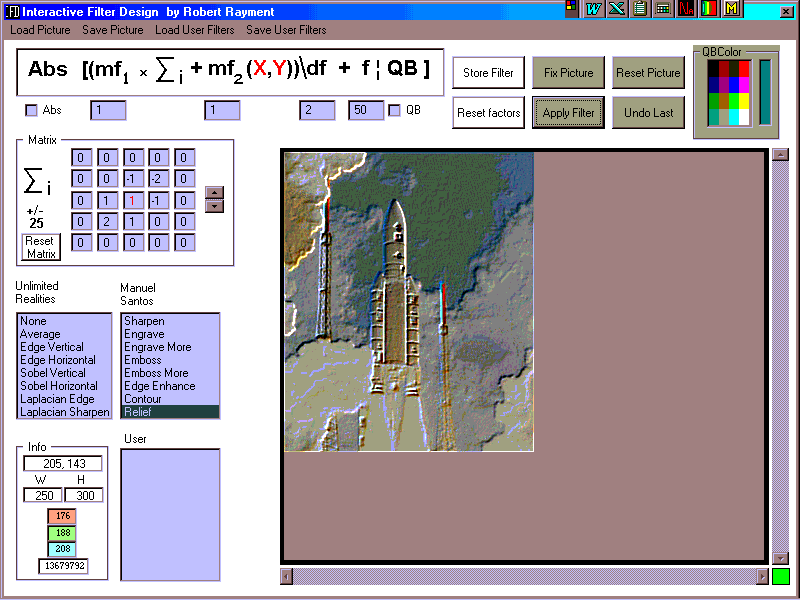Click the calendar grid icon in top bar
The height and width of the screenshot is (600, 800).
(x=662, y=9)
